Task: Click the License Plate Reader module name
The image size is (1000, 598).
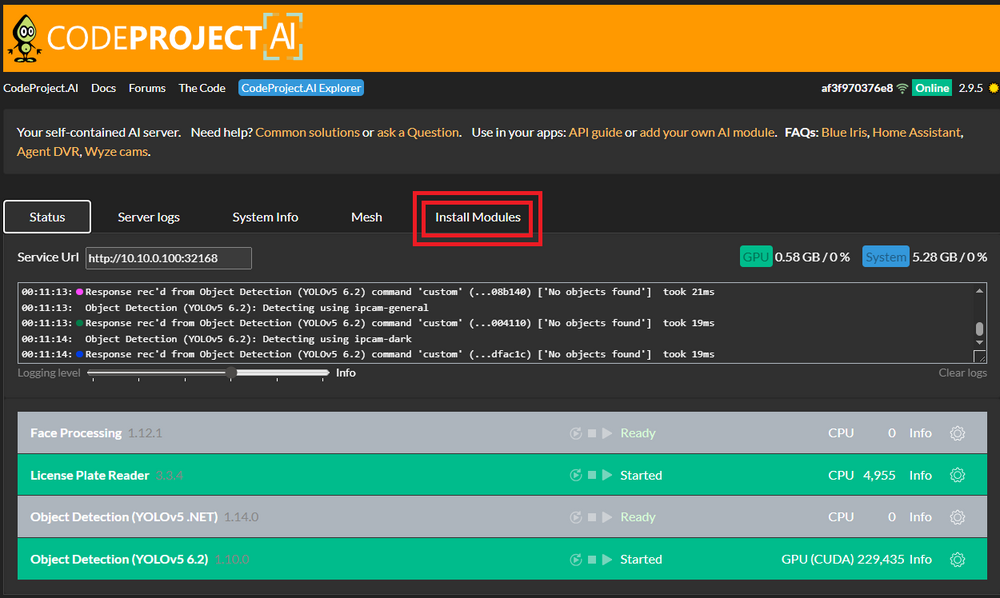Action: [90, 476]
